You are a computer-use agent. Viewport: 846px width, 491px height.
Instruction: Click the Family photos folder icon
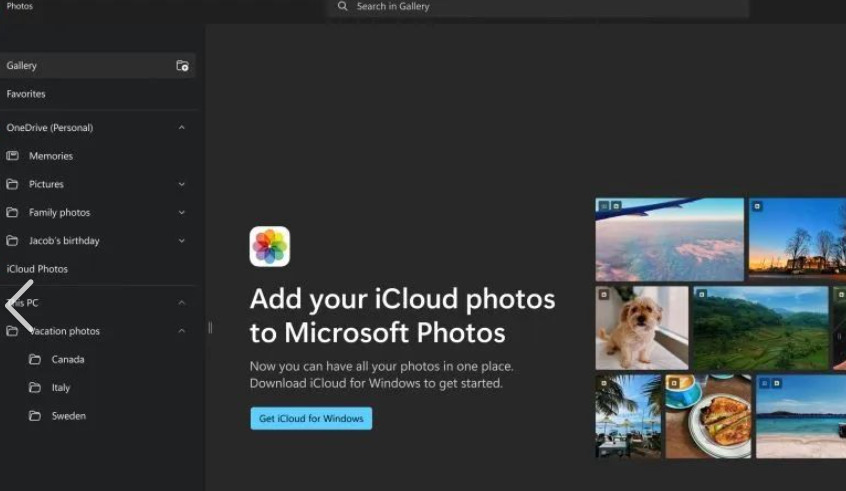12,213
